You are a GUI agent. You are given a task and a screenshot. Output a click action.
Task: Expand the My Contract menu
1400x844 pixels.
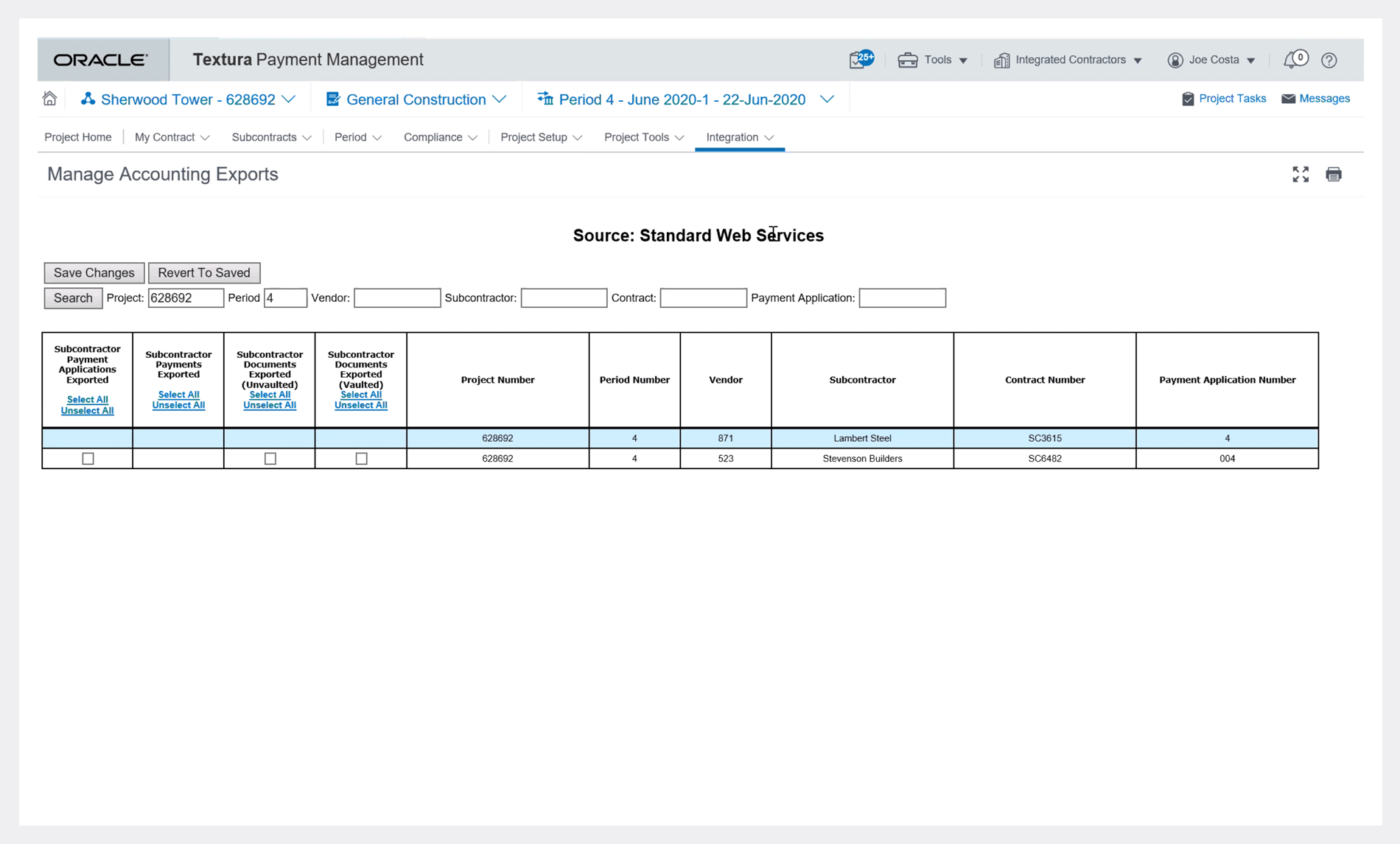(x=172, y=138)
